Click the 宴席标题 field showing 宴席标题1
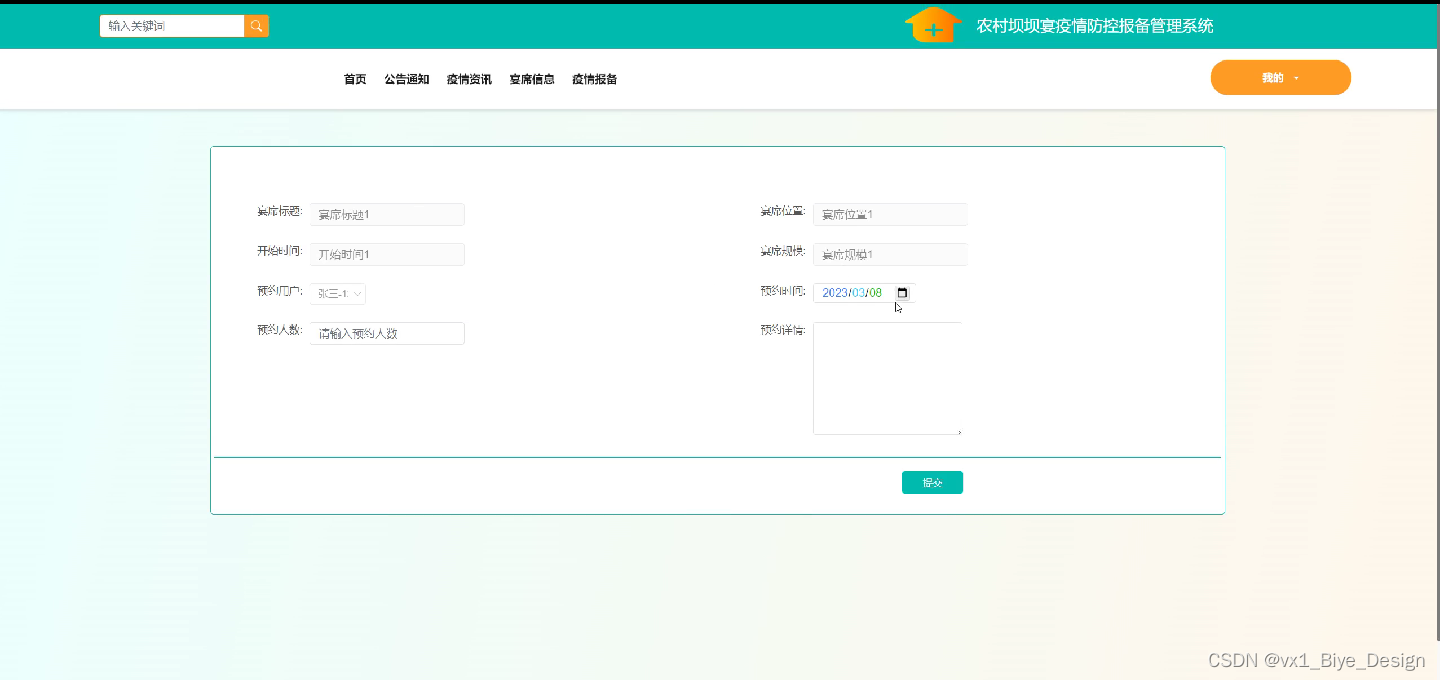This screenshot has height=680, width=1440. tap(387, 214)
